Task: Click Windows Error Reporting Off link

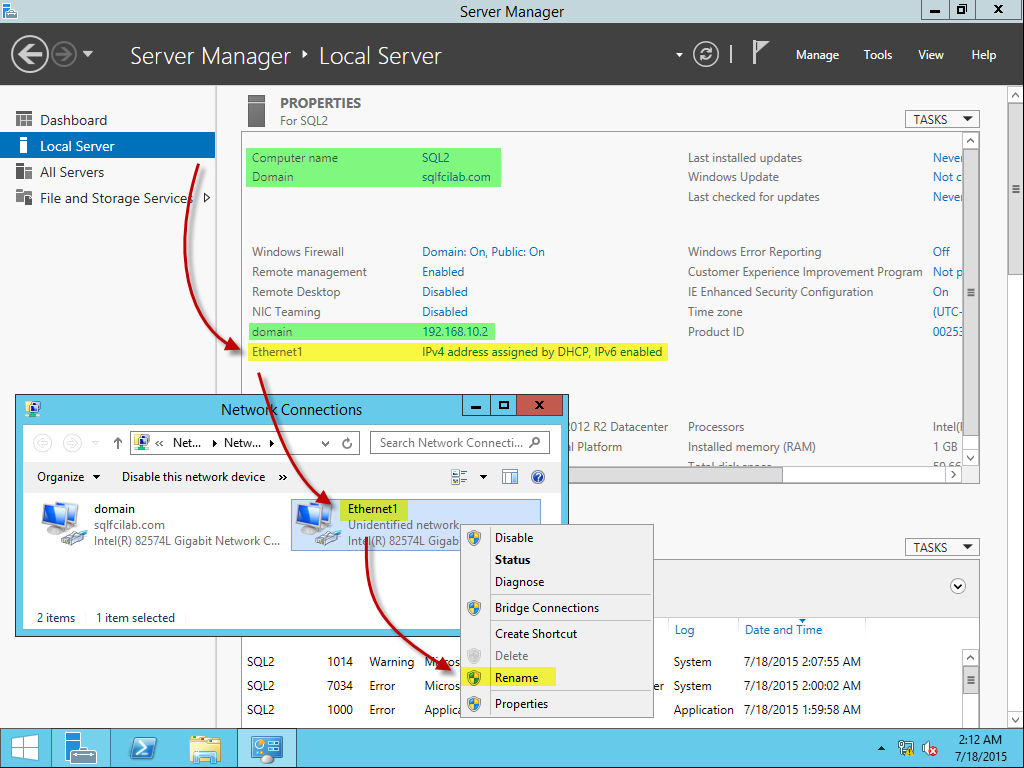Action: (941, 251)
